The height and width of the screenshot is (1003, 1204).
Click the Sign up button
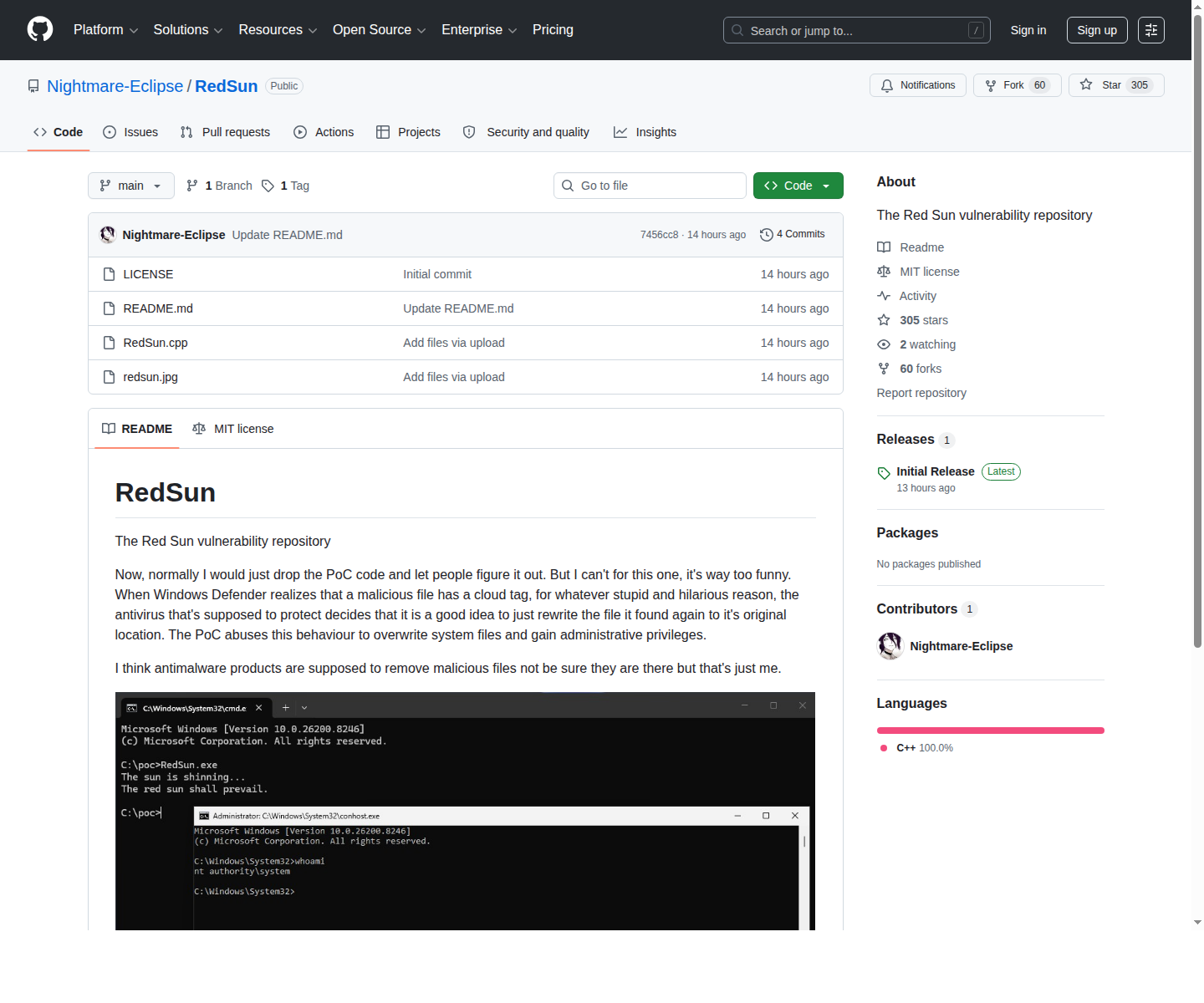1097,30
